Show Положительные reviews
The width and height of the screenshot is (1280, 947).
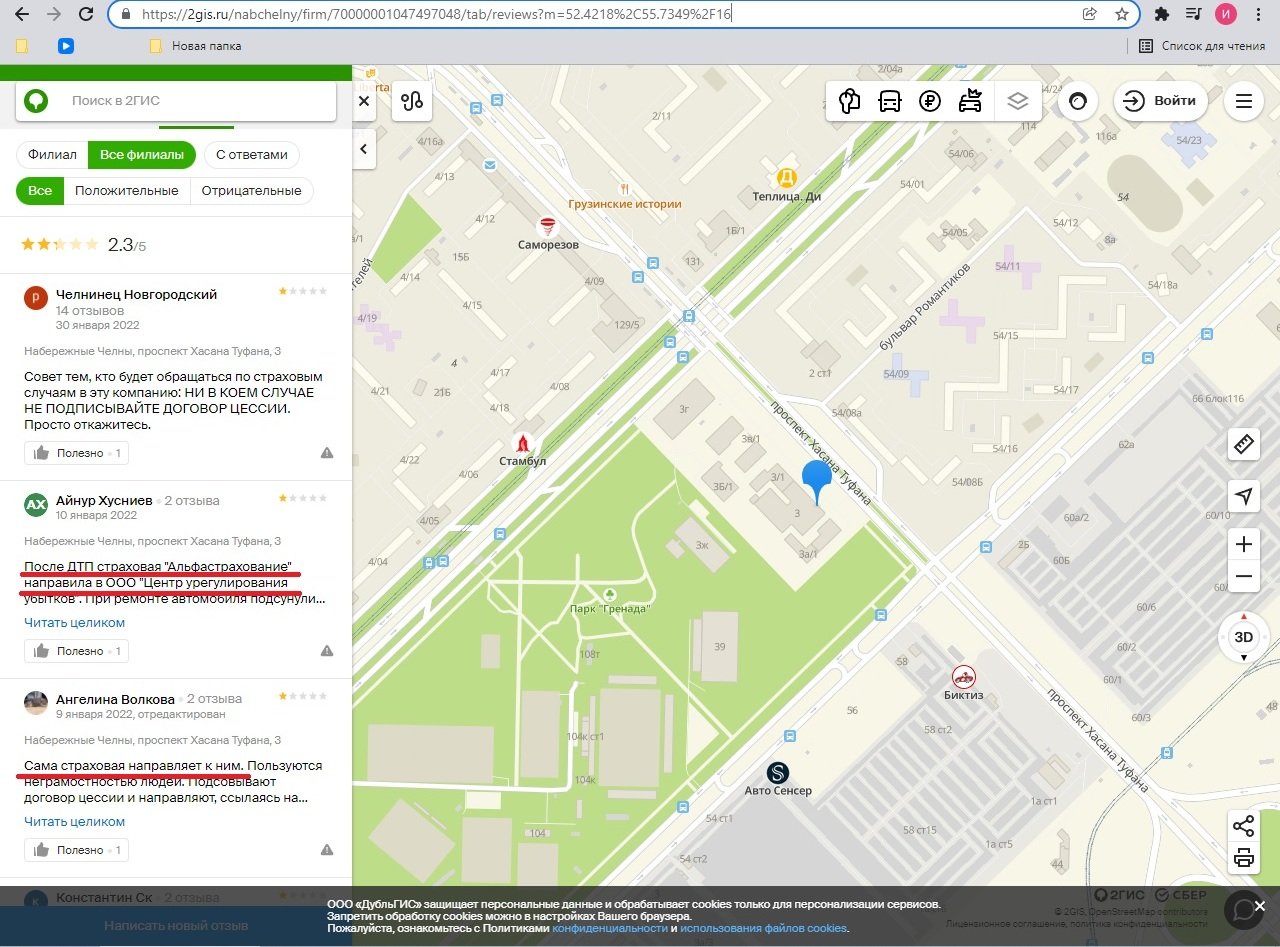pos(127,191)
